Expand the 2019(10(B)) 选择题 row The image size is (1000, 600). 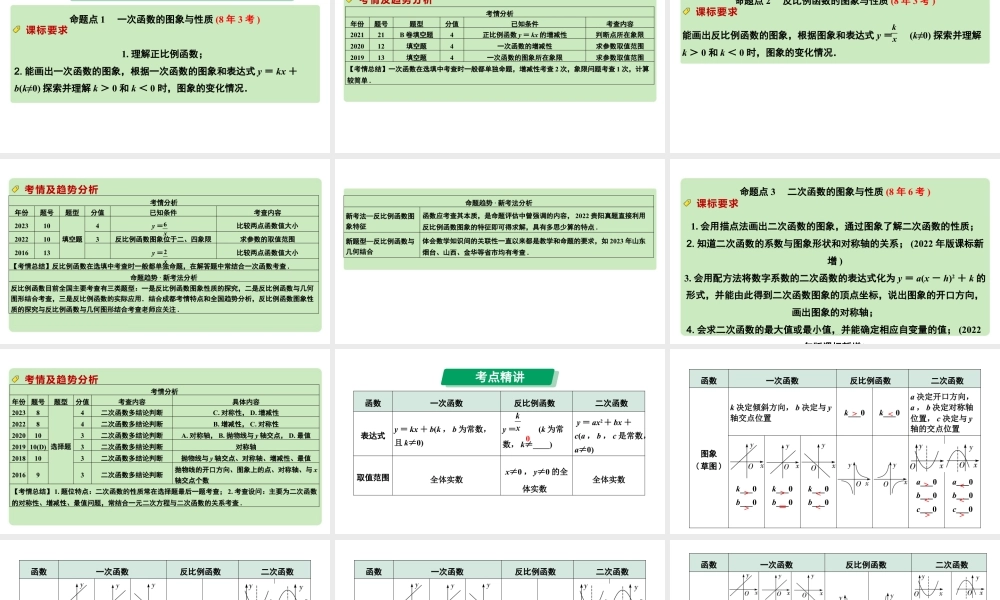pyautogui.click(x=59, y=445)
